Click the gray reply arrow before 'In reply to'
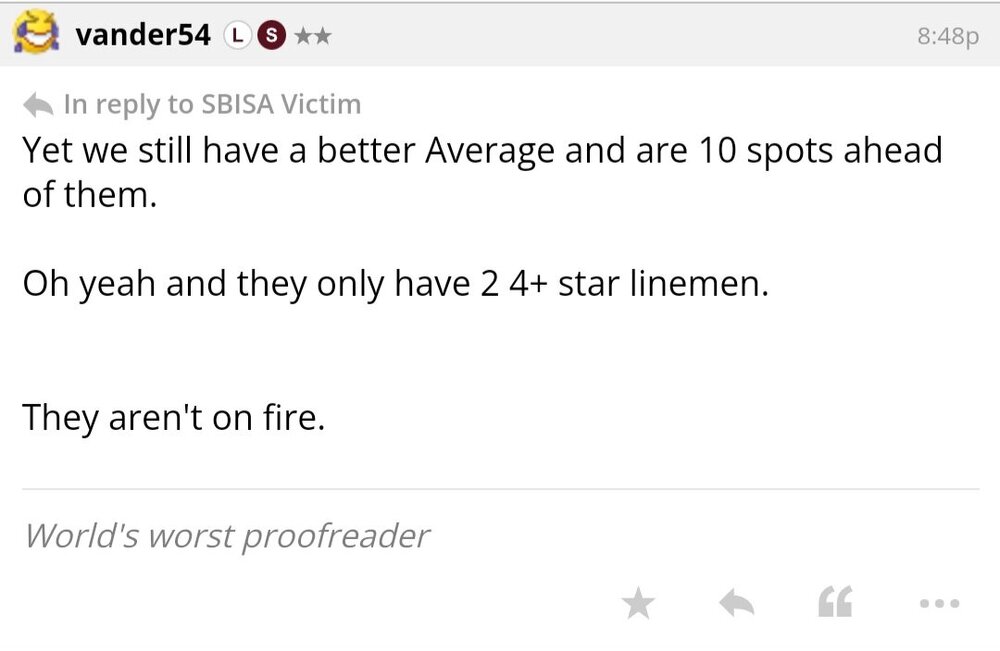This screenshot has width=1000, height=651. click(x=36, y=102)
